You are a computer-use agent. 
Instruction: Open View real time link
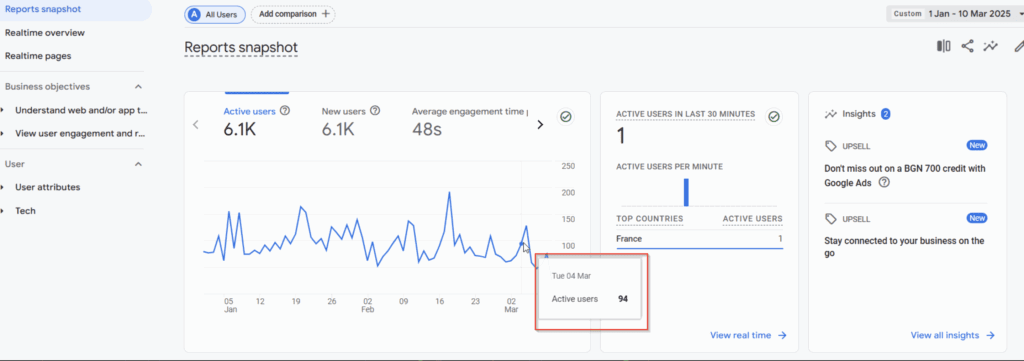(748, 336)
